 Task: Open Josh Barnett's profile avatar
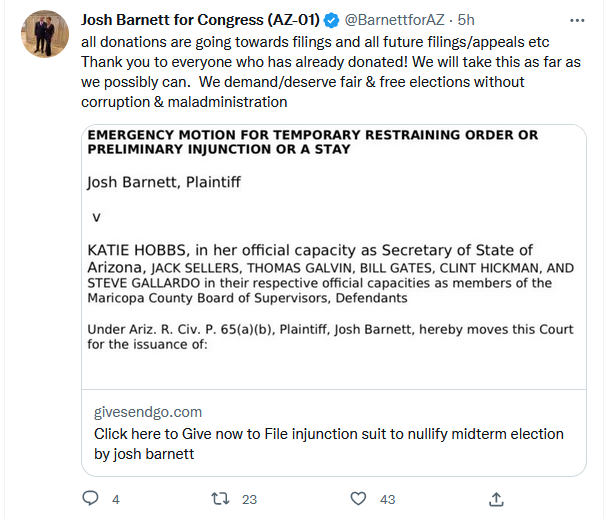(x=41, y=35)
